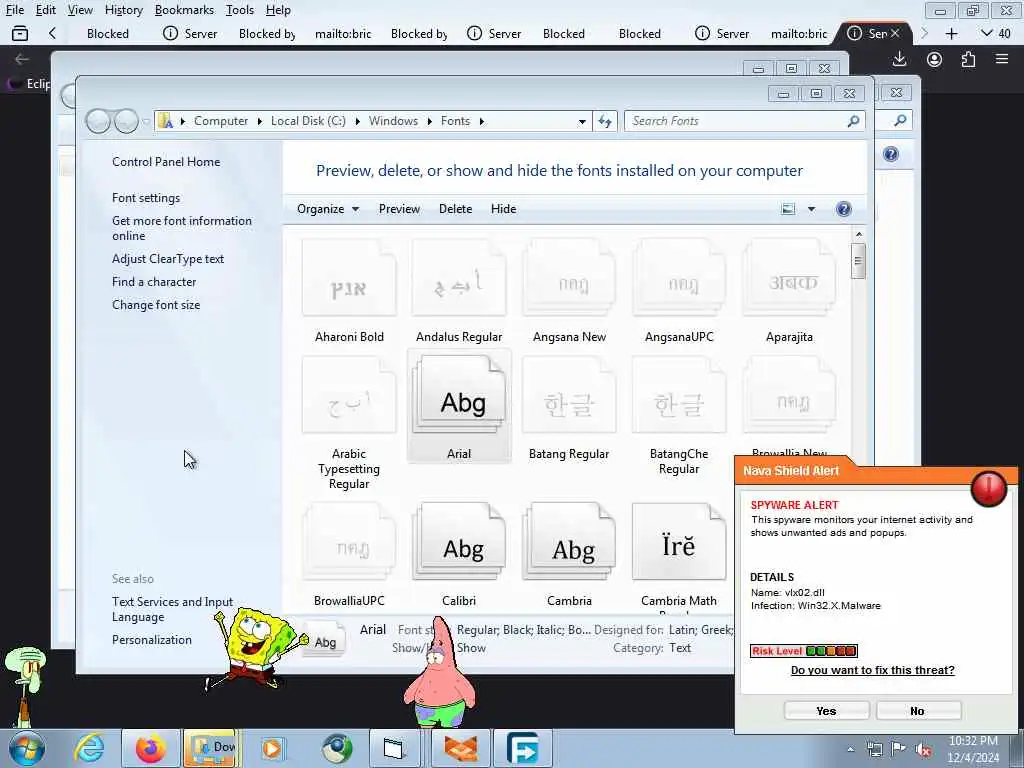
Task: Click Yes to fix the threat
Action: (x=826, y=711)
